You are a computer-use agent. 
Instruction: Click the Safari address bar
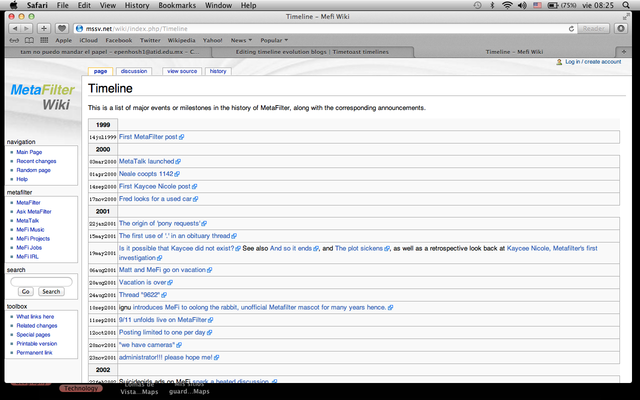pyautogui.click(x=324, y=29)
